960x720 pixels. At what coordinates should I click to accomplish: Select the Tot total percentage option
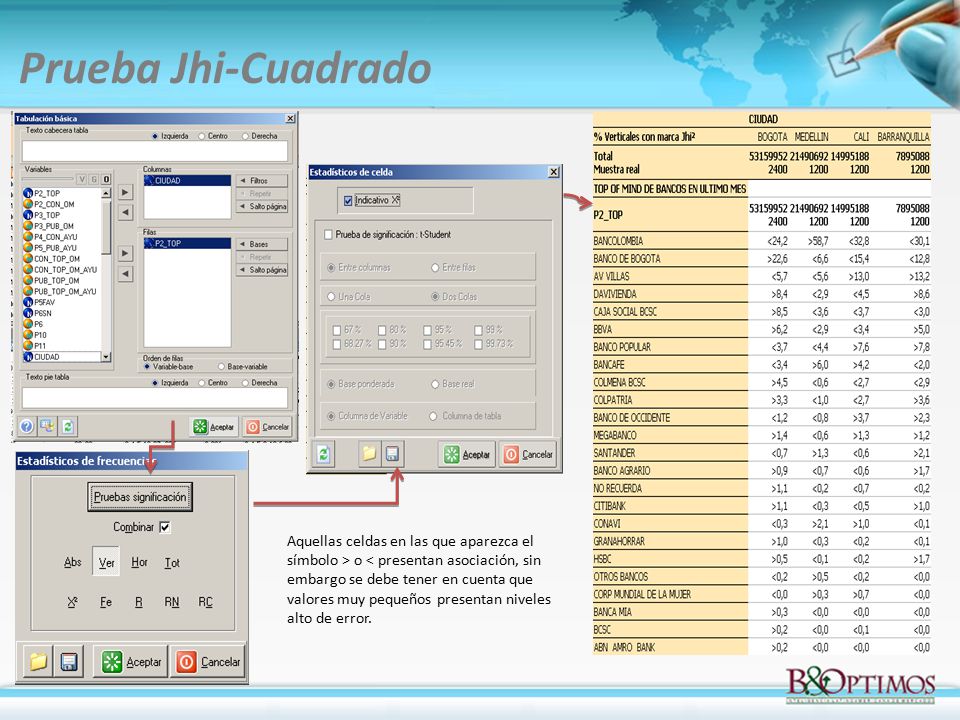[x=172, y=562]
